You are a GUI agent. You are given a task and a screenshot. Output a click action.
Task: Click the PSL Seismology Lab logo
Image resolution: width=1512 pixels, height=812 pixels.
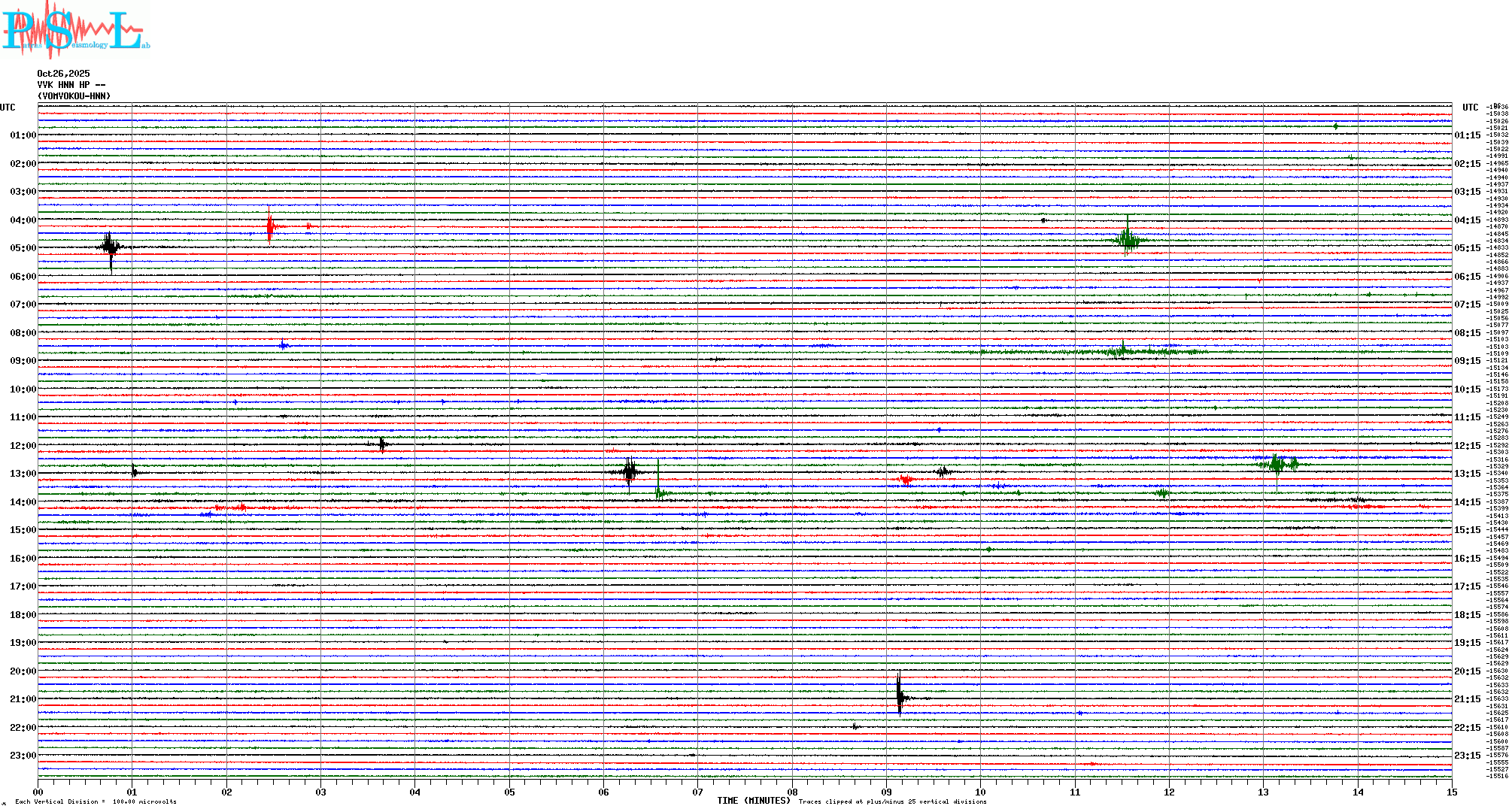click(x=75, y=30)
